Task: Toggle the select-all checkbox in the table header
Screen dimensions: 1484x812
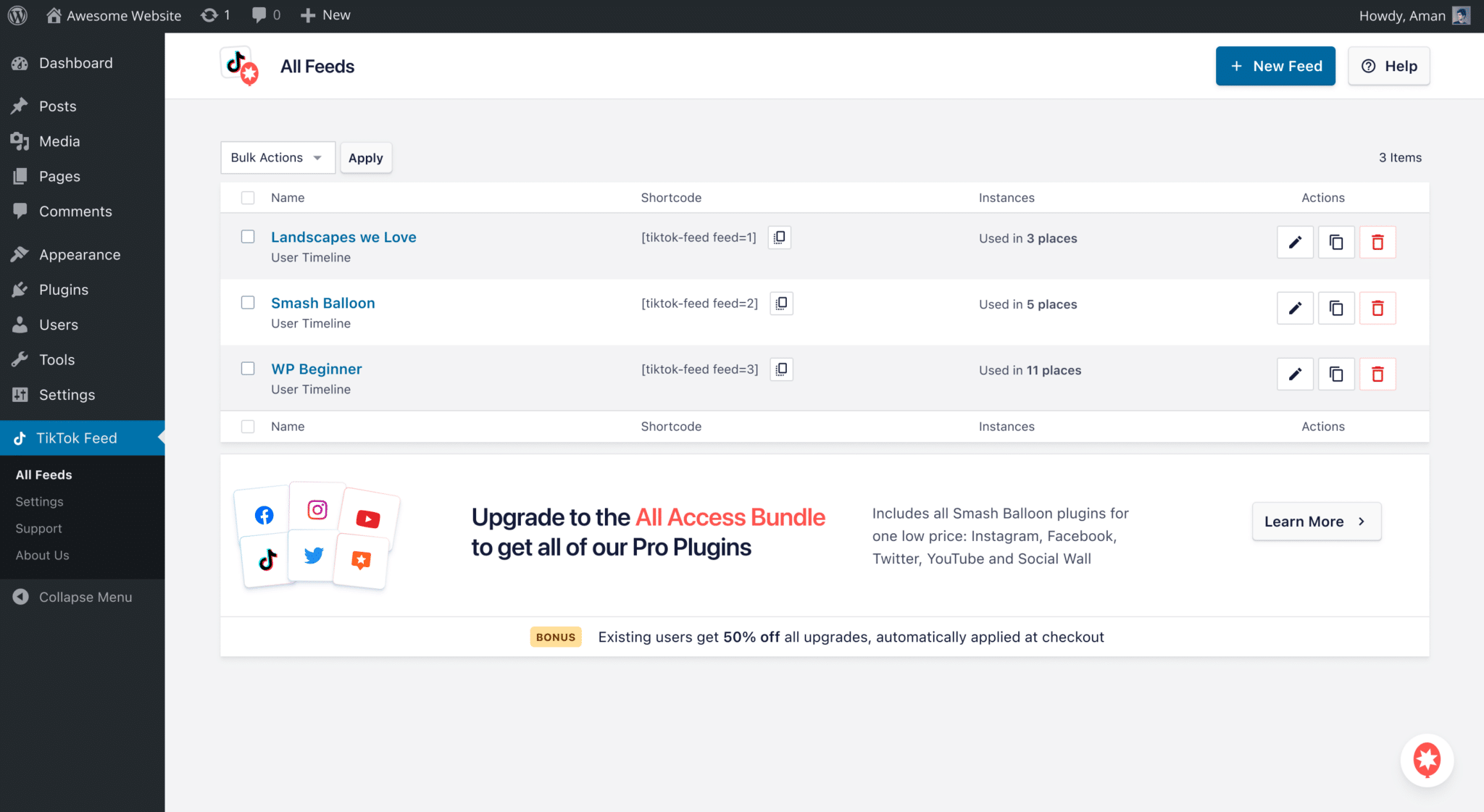Action: (248, 198)
